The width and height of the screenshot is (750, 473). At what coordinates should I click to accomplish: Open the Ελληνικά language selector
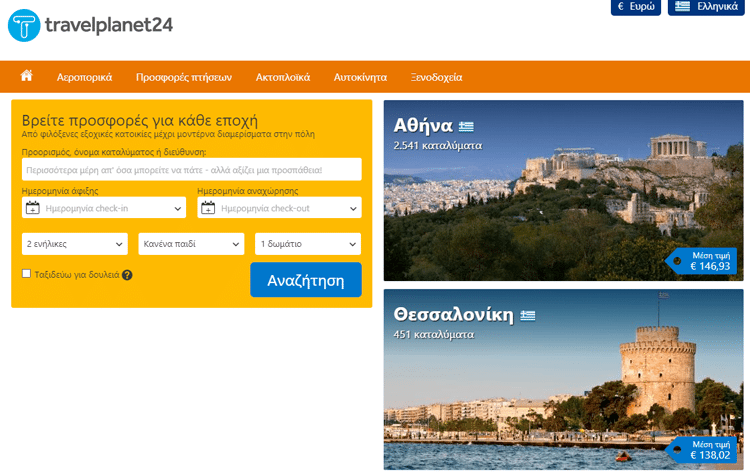pos(706,7)
